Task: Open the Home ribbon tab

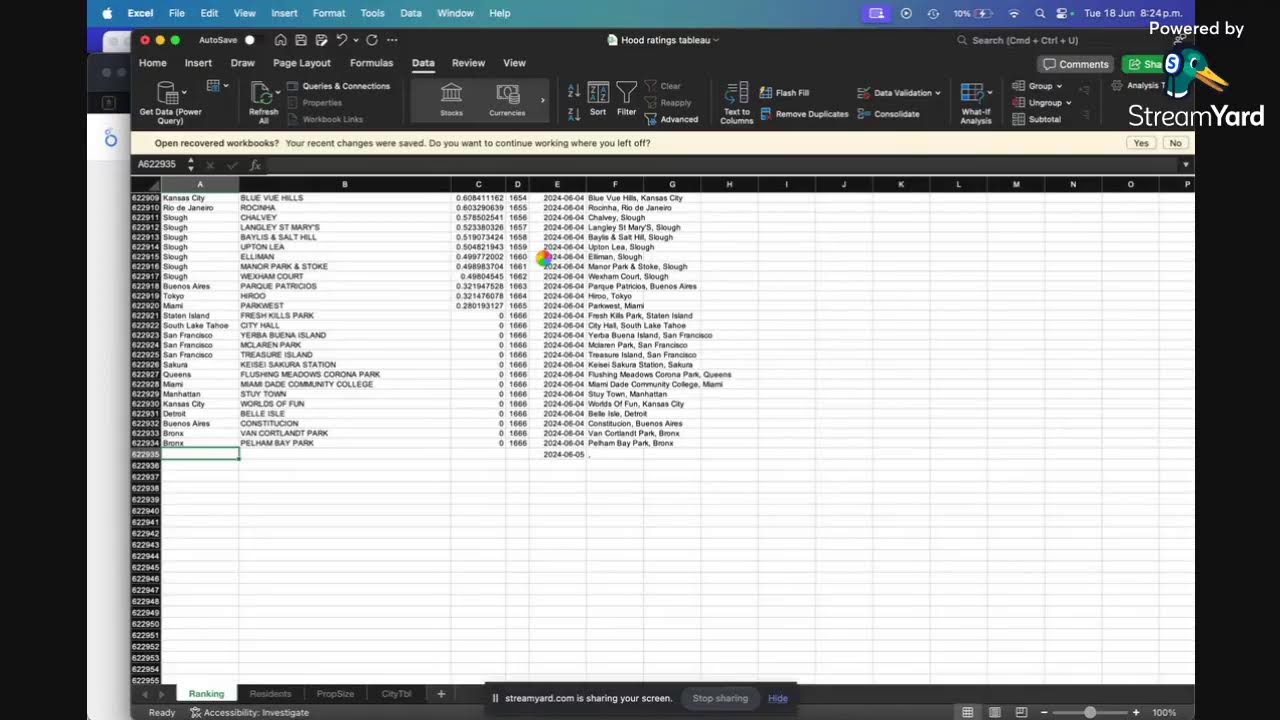Action: pyautogui.click(x=152, y=63)
